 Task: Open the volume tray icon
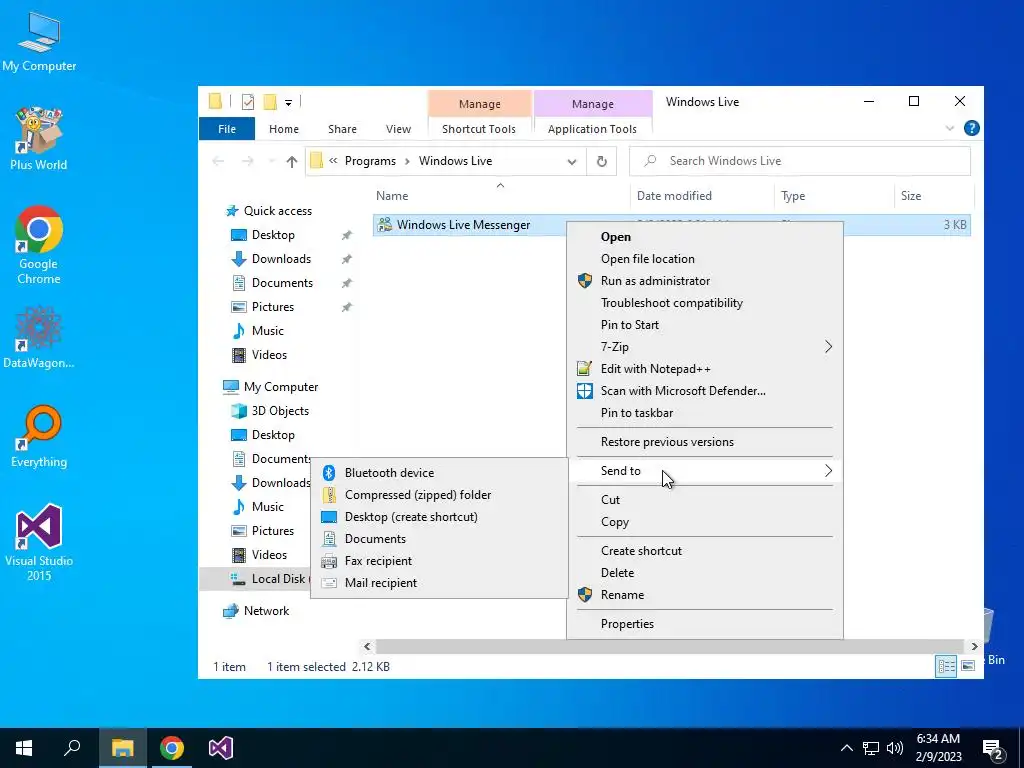coord(895,748)
